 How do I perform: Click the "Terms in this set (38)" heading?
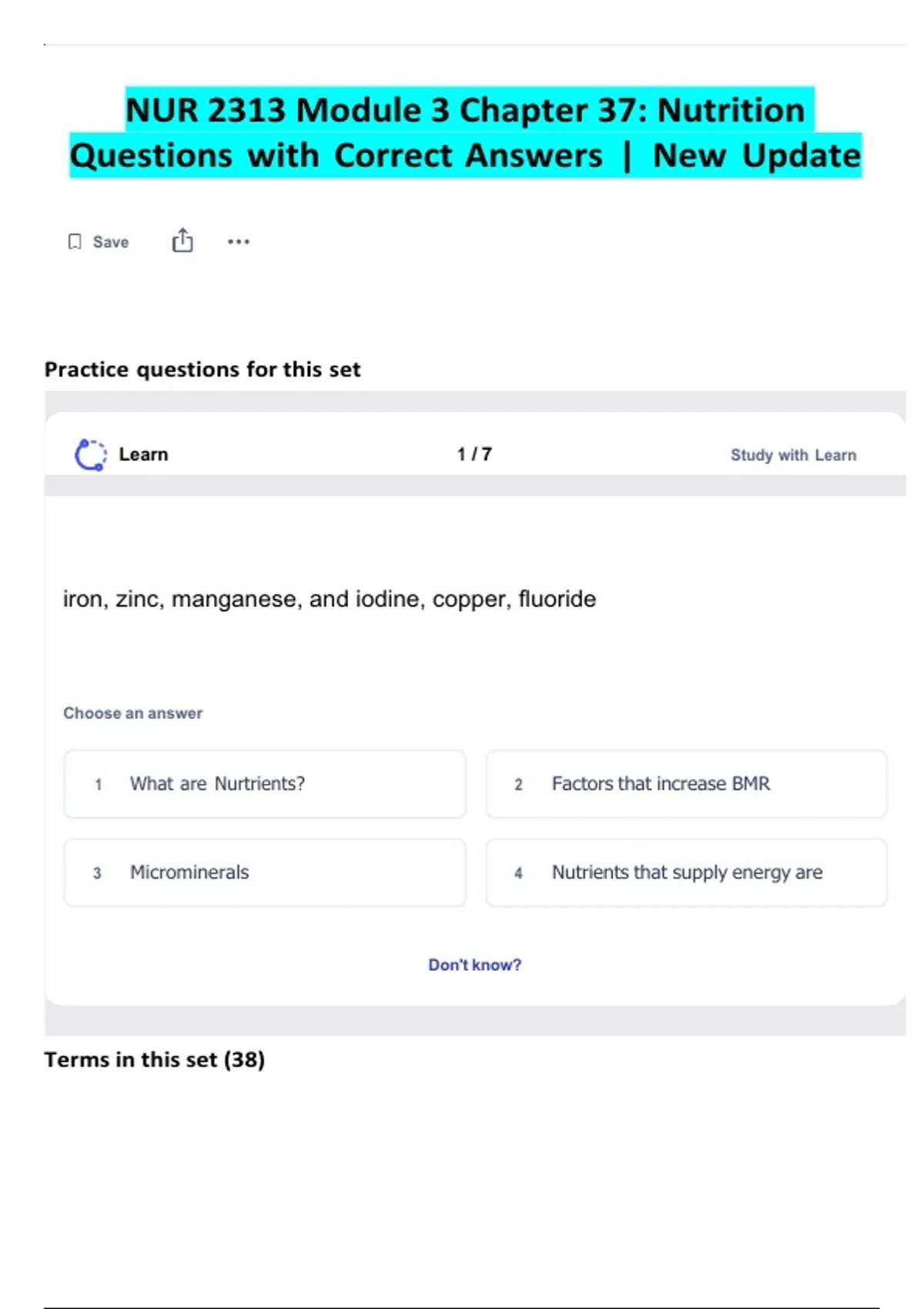(x=155, y=1060)
